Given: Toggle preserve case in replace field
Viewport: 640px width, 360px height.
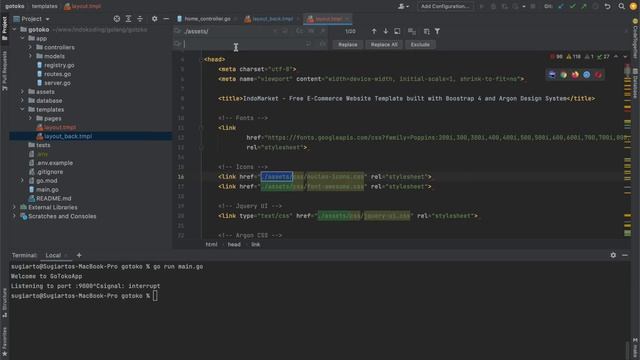Looking at the screenshot, I should (x=322, y=44).
